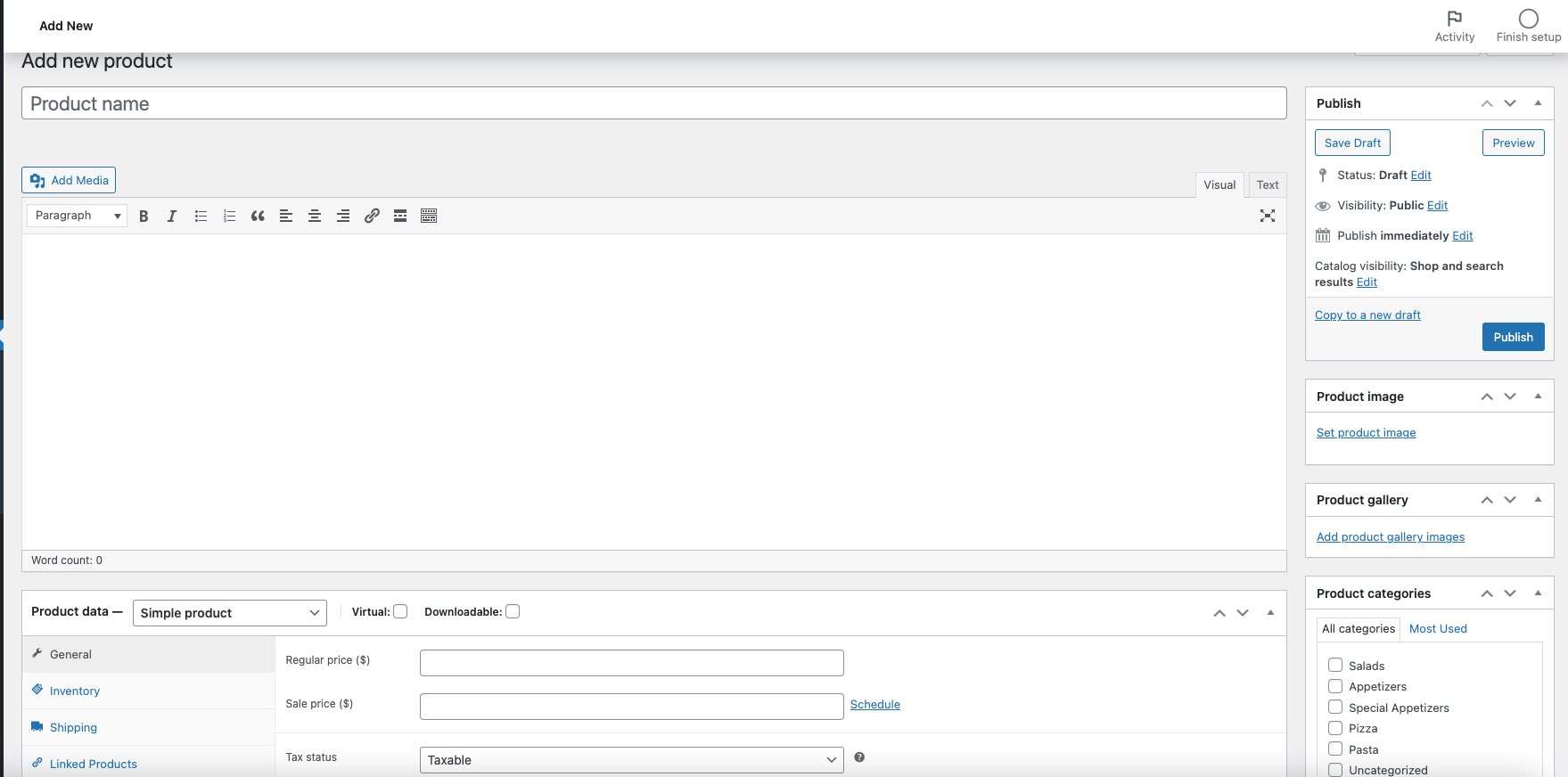
Task: Enable the Virtual checkbox
Action: tap(400, 611)
